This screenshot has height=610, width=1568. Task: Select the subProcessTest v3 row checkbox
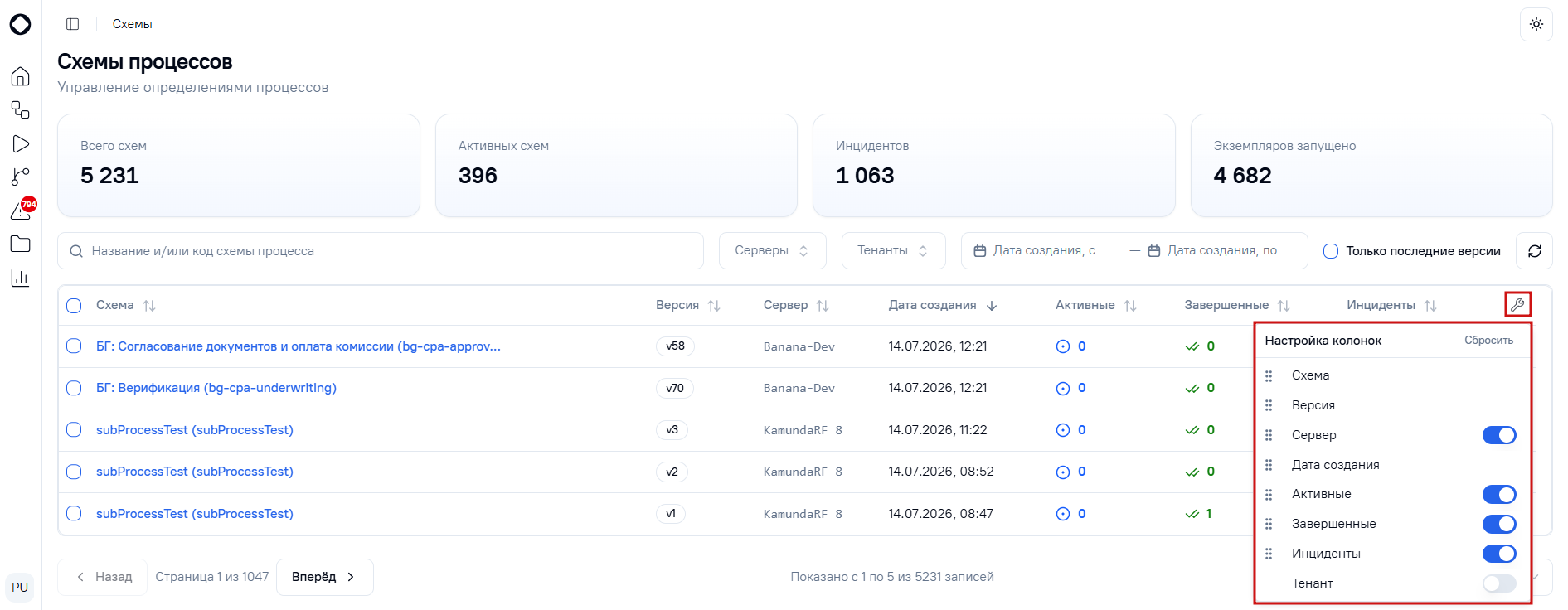[x=74, y=430]
